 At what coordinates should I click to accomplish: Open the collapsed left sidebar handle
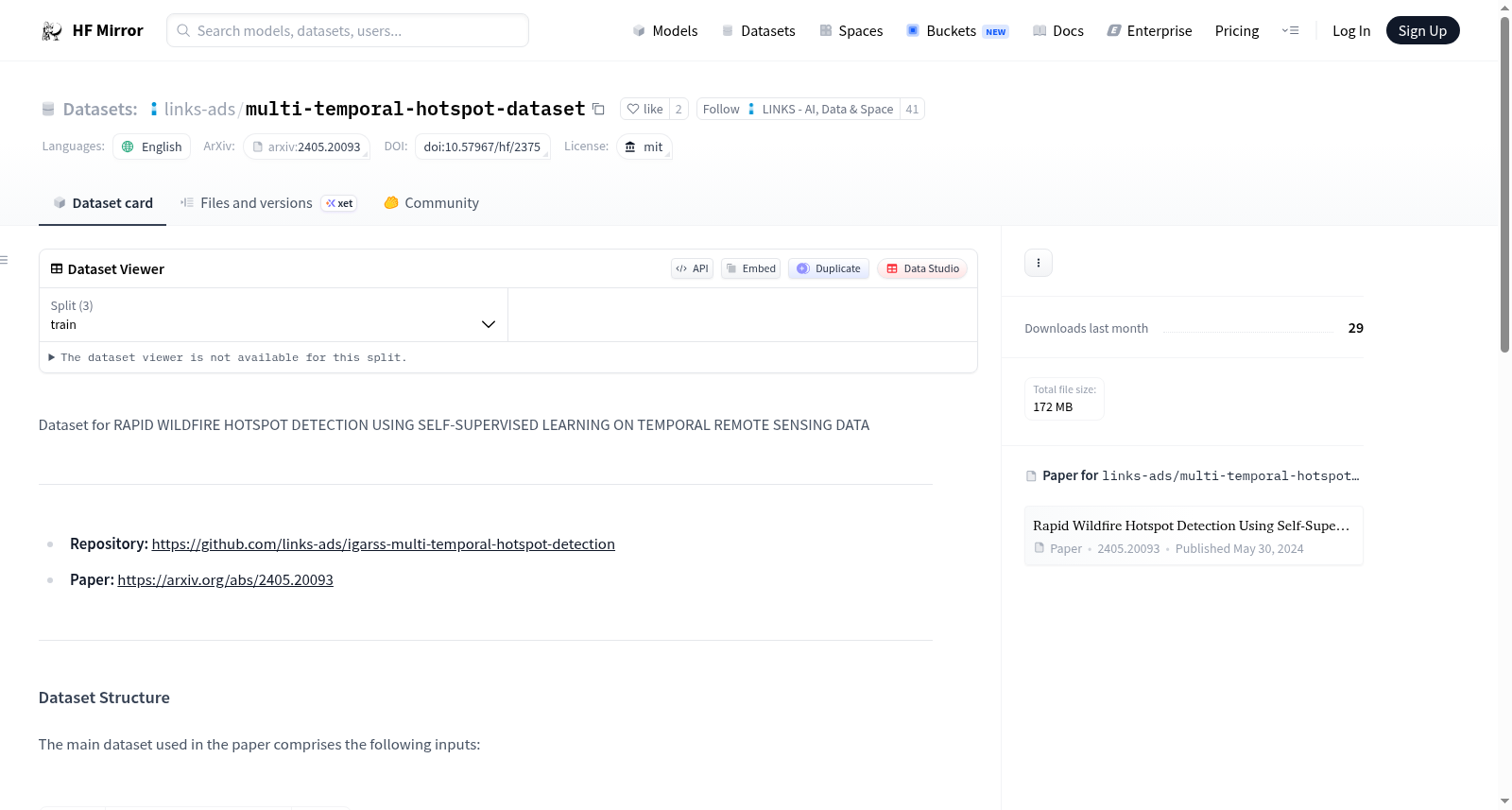click(x=5, y=260)
